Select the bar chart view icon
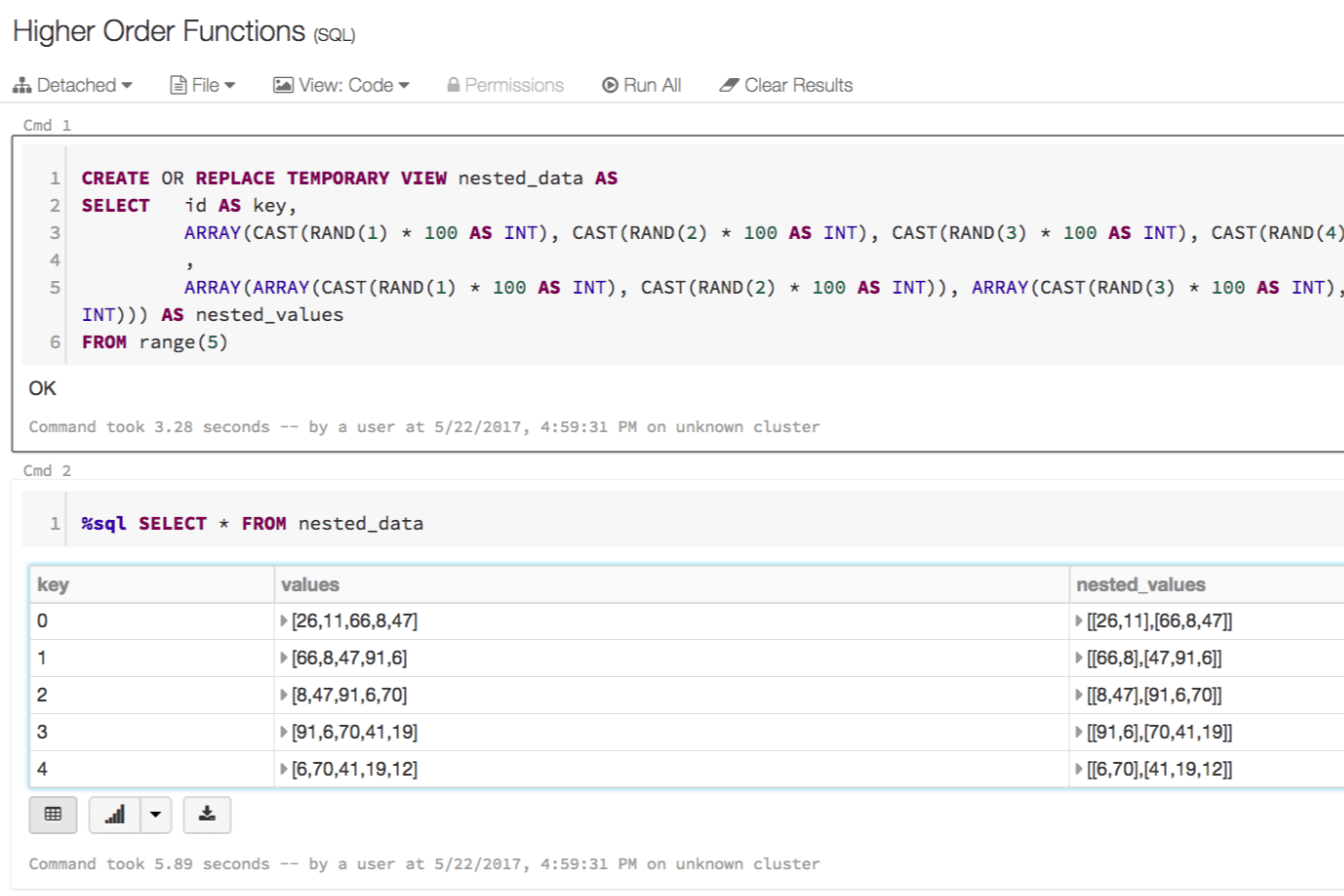The width and height of the screenshot is (1344, 896). pyautogui.click(x=115, y=815)
